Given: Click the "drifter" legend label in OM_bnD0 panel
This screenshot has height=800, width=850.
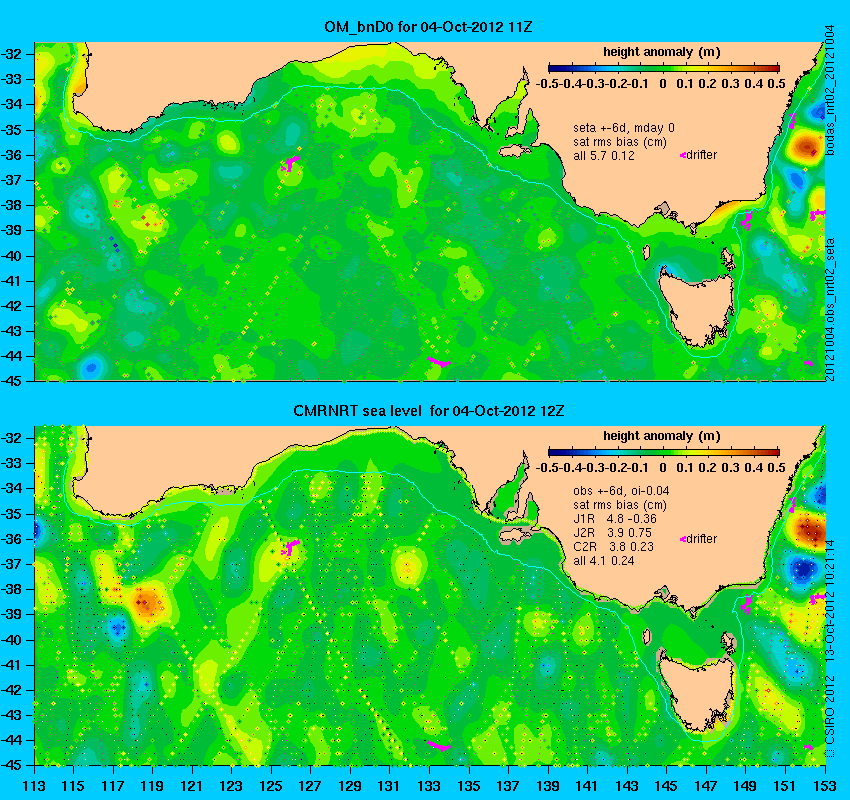Looking at the screenshot, I should coord(702,155).
